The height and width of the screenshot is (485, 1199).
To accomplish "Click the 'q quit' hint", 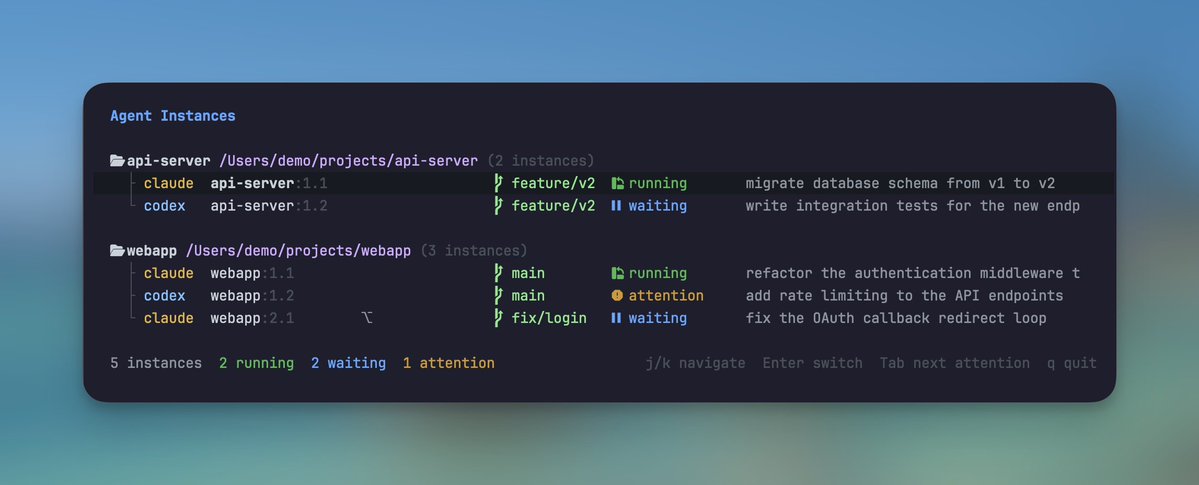I will 1072,363.
